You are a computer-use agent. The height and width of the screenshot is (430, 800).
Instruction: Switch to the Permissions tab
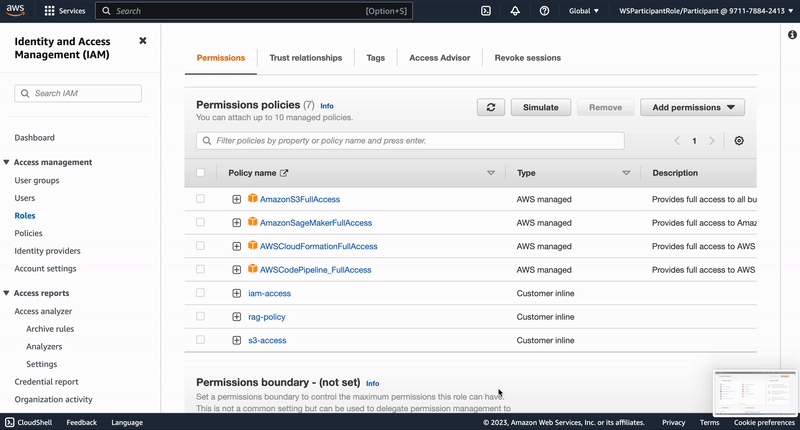(x=221, y=58)
